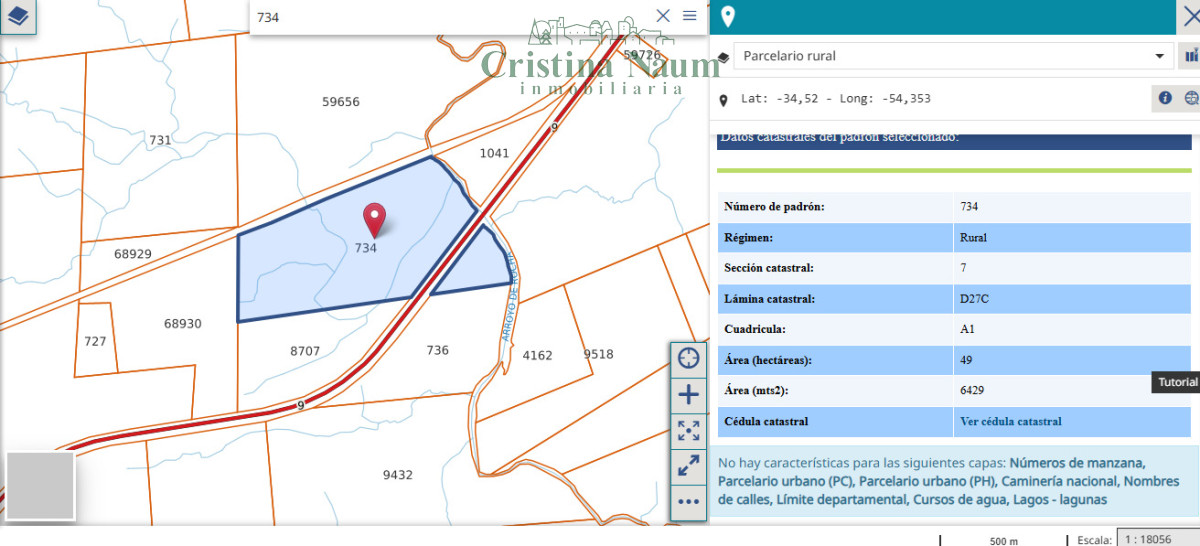The width and height of the screenshot is (1200, 546).
Task: Click the locate position crosshair button
Action: click(688, 358)
